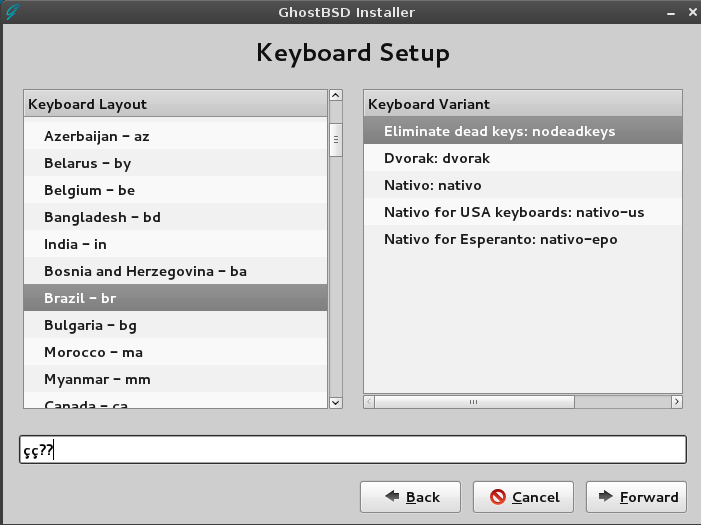Choose Belgium - be layout

176,190
